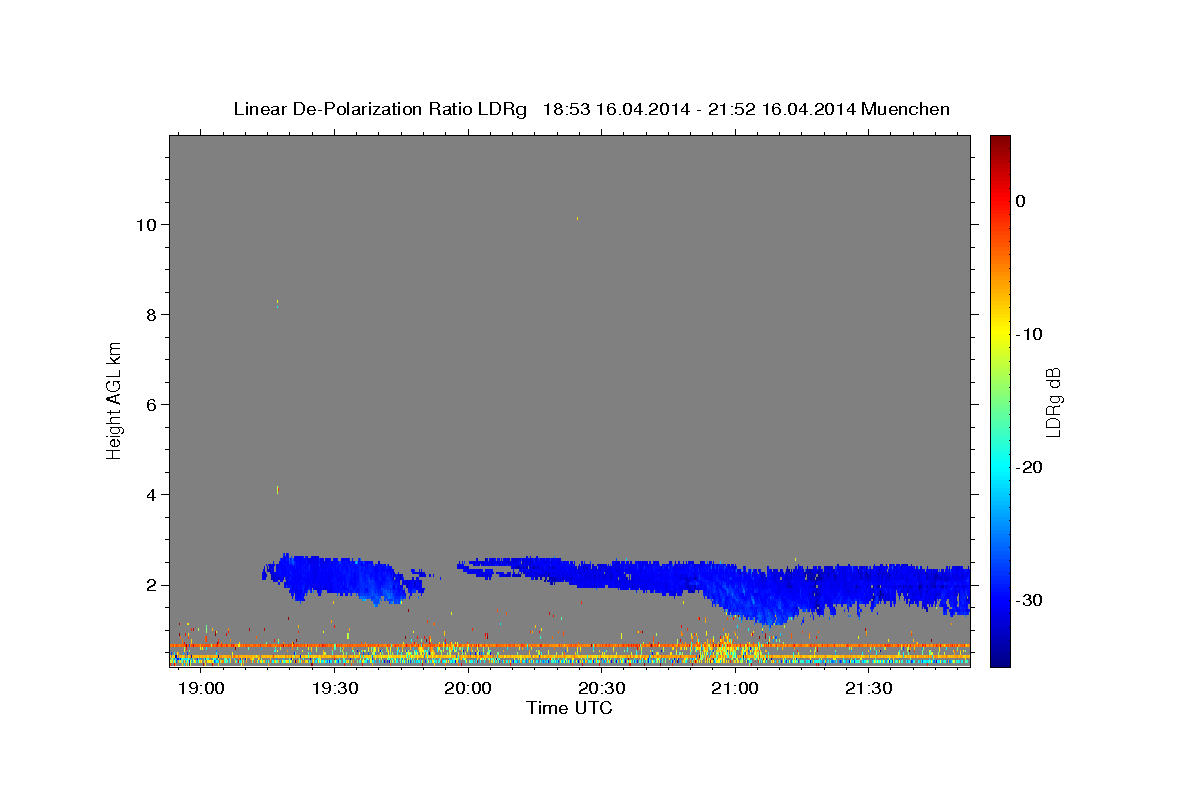Click the 19:30 time tick label
This screenshot has width=1200, height=800.
pos(335,690)
